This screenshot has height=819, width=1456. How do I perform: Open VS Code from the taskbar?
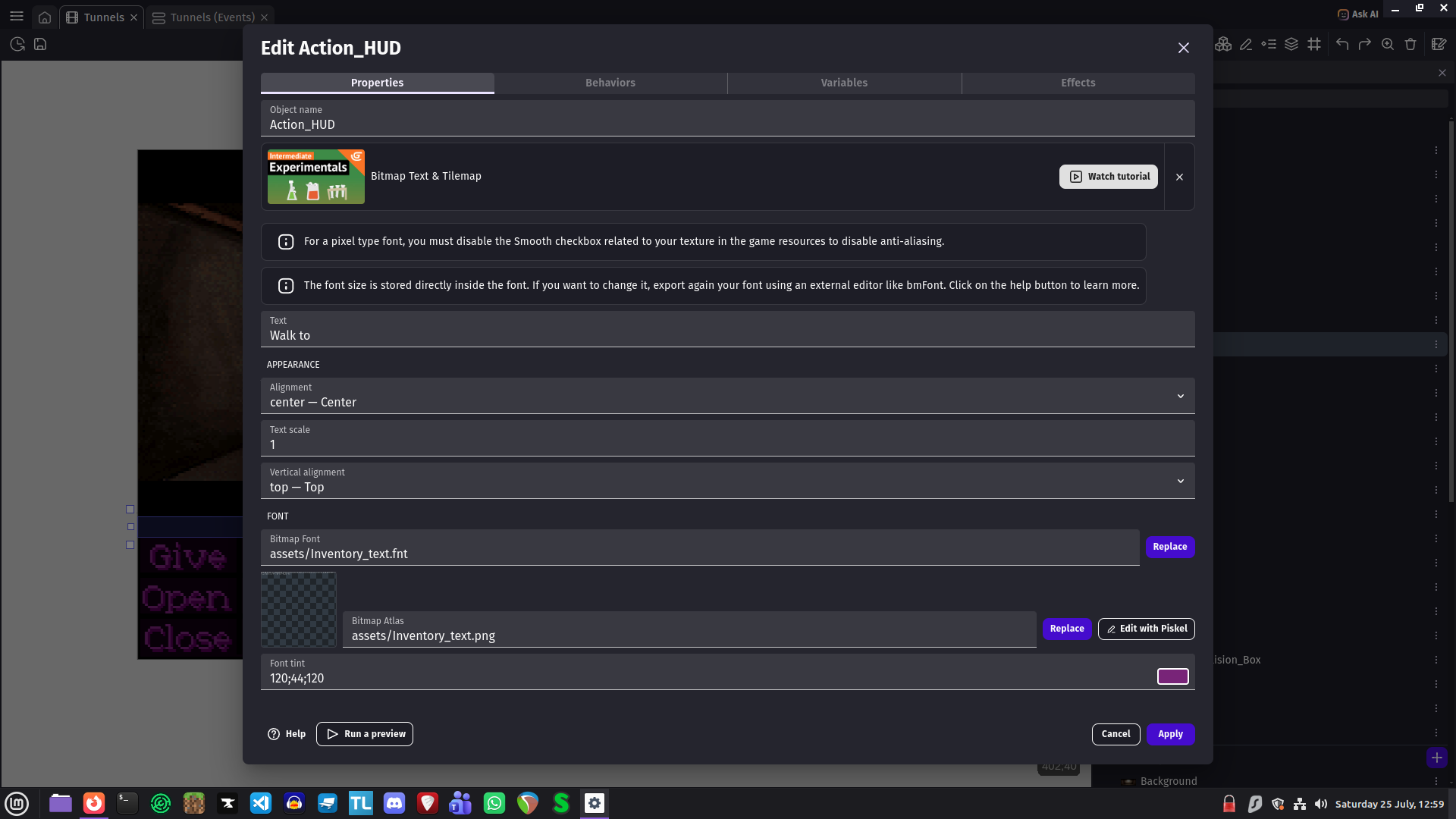pyautogui.click(x=261, y=803)
